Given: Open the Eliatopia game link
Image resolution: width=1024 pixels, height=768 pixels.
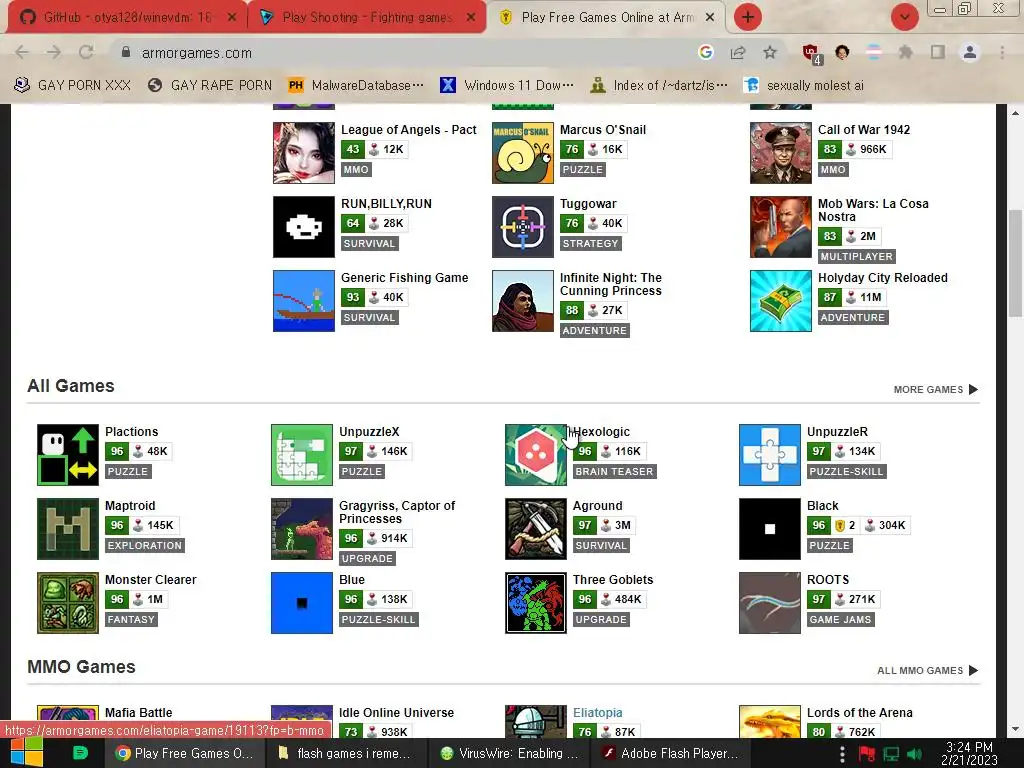Looking at the screenshot, I should 598,712.
